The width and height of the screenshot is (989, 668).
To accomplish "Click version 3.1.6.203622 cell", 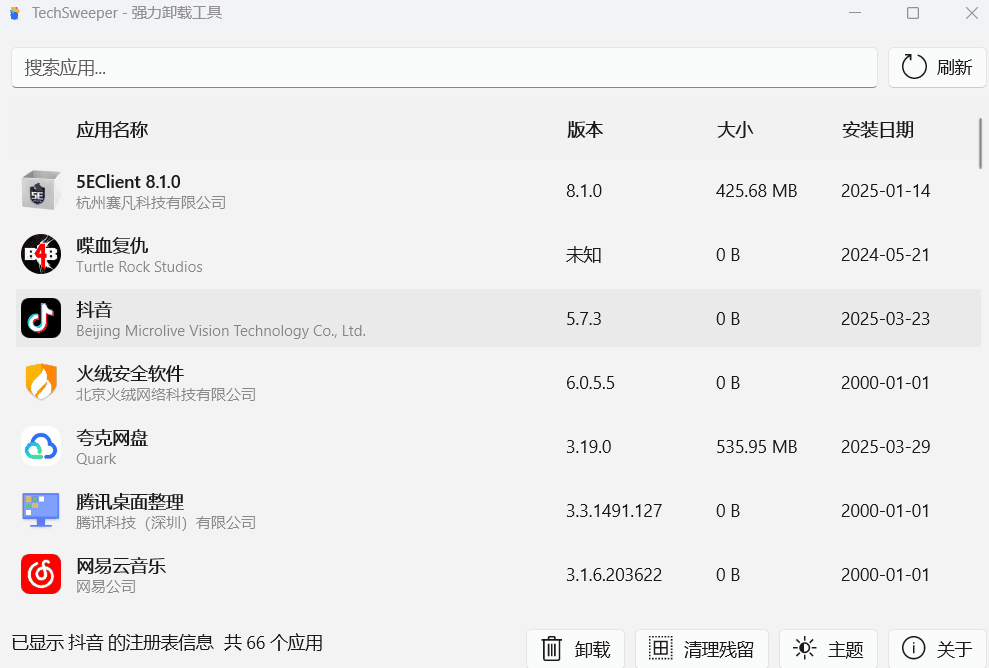I will point(614,575).
